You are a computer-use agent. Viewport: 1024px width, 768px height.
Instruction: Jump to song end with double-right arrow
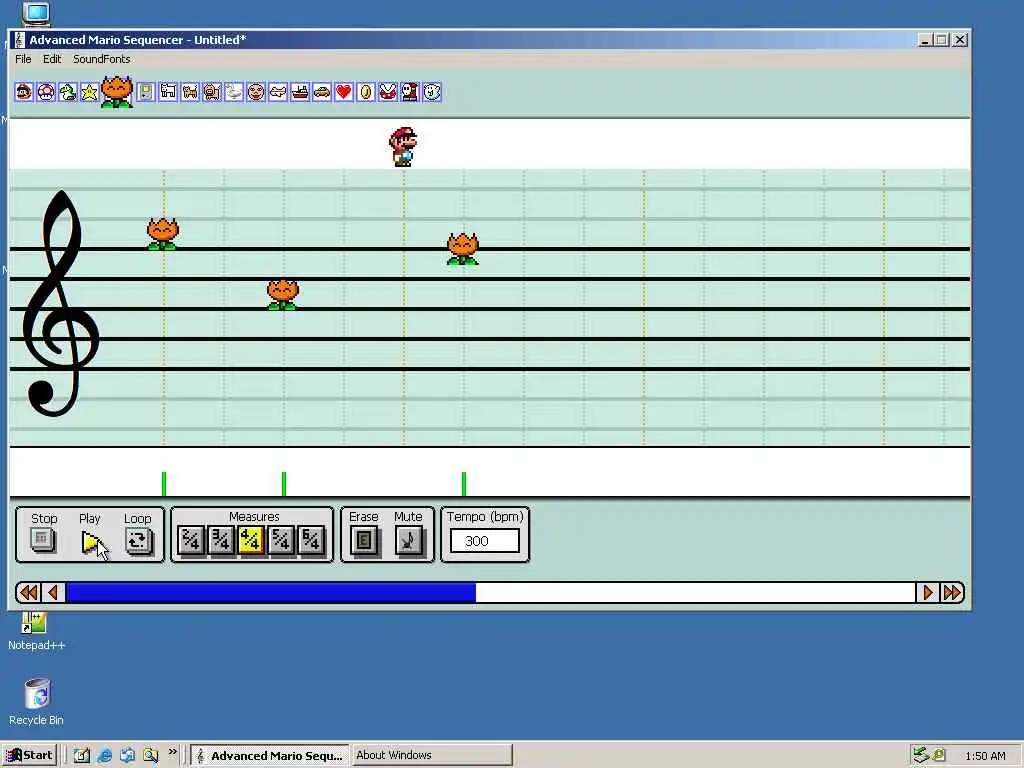[952, 592]
